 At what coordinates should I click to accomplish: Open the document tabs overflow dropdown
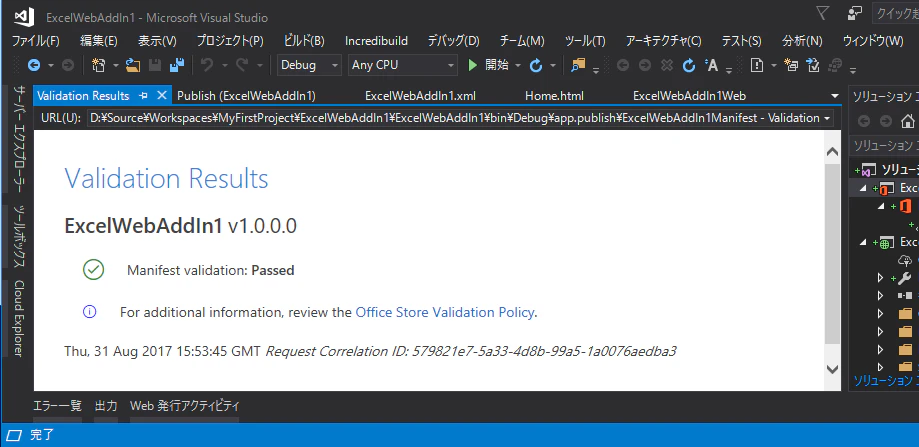coord(835,95)
